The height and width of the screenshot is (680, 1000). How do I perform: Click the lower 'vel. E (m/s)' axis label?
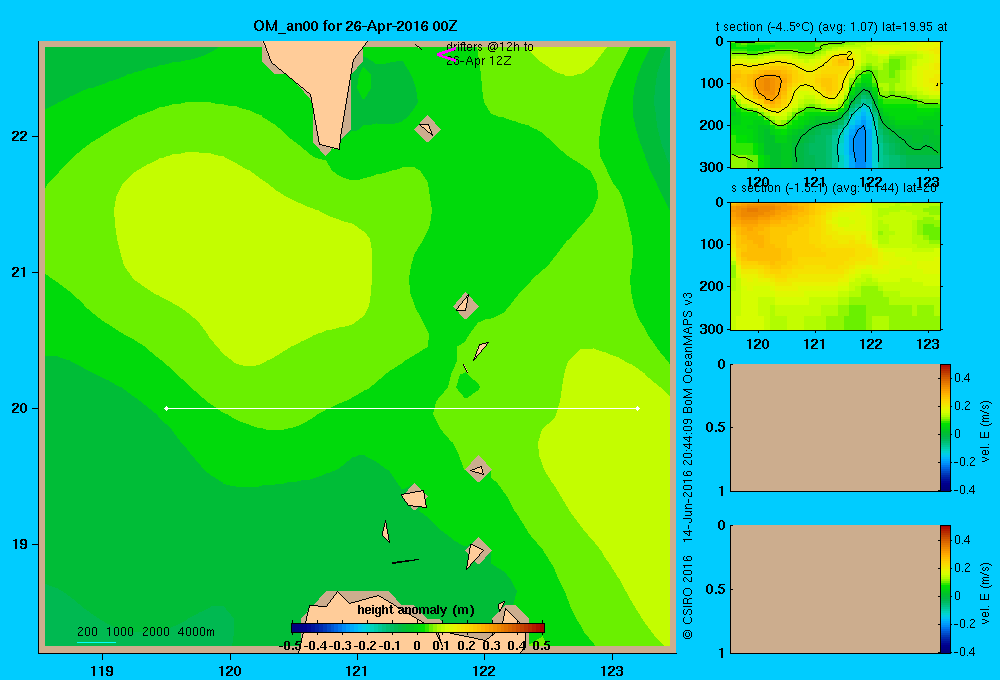coord(986,593)
